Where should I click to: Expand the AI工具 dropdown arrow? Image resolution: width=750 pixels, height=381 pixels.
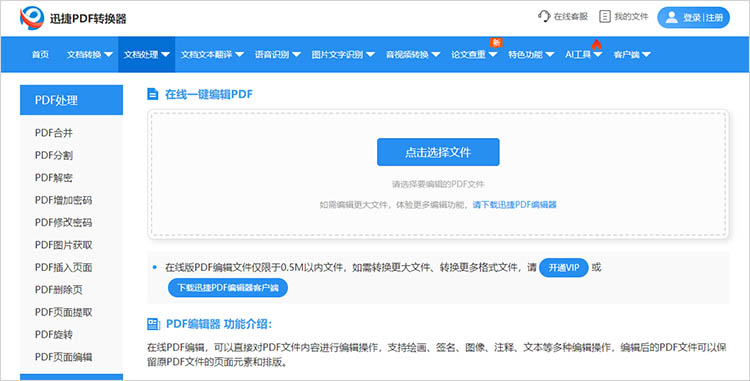tap(597, 55)
